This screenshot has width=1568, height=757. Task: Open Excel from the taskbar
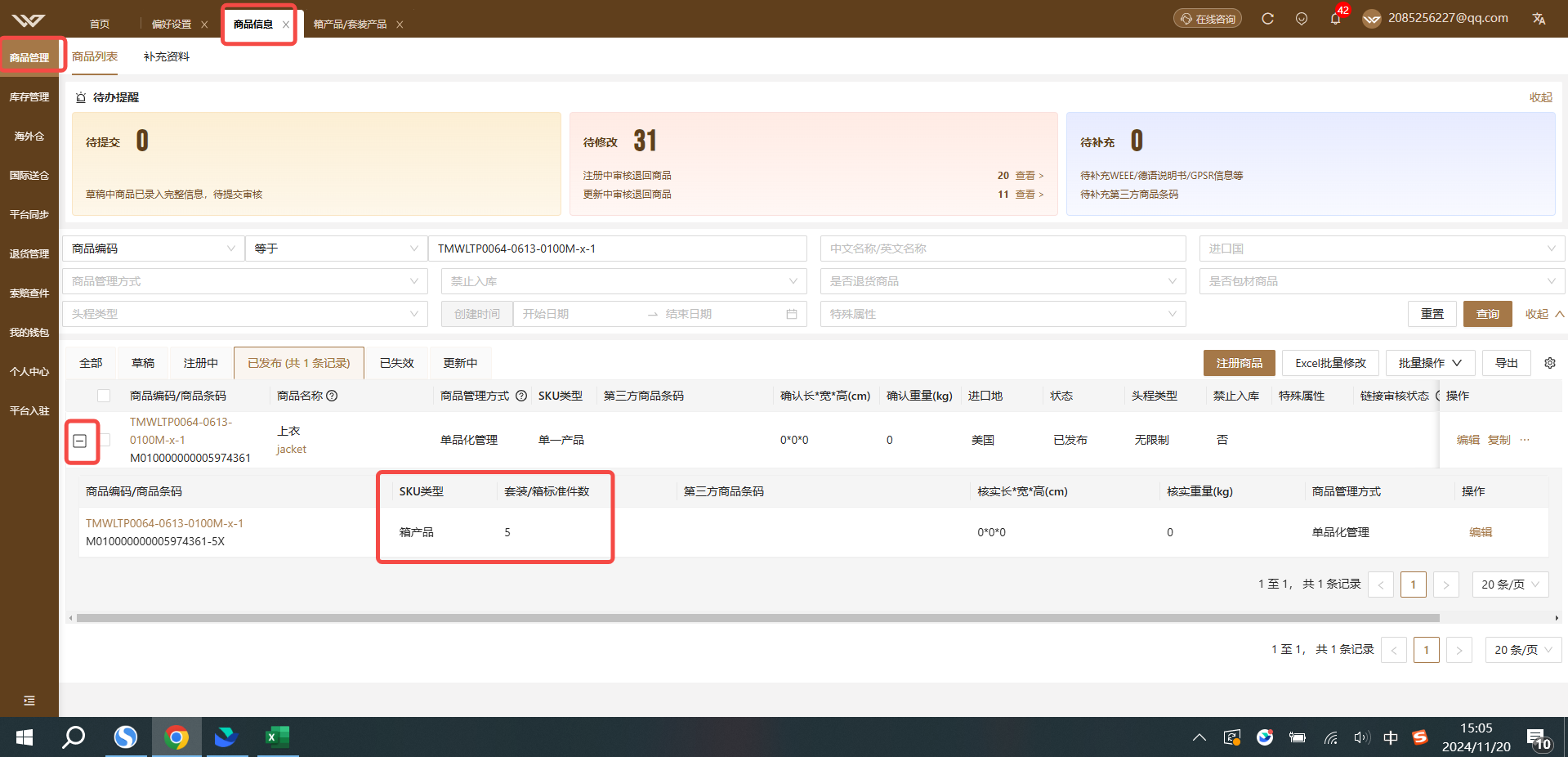(x=277, y=737)
